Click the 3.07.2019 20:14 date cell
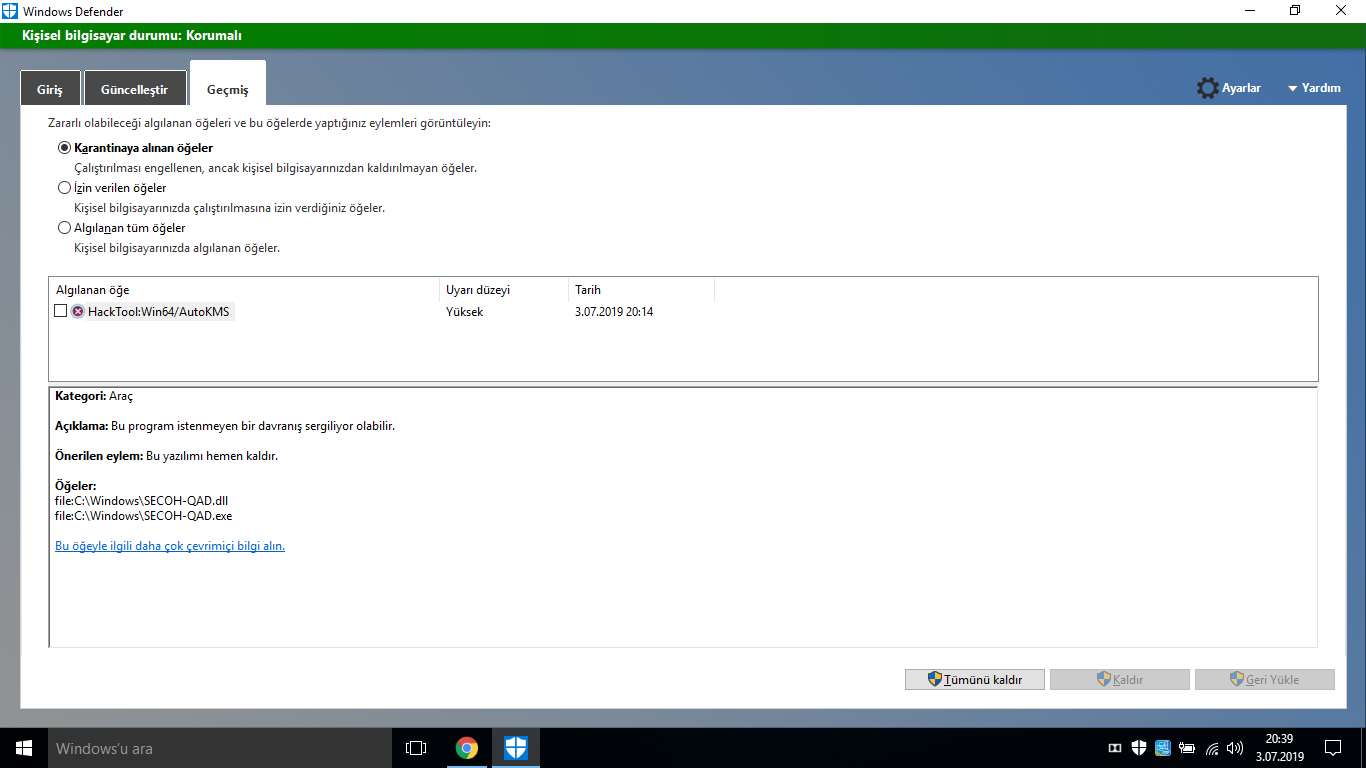This screenshot has width=1366, height=768. point(614,312)
